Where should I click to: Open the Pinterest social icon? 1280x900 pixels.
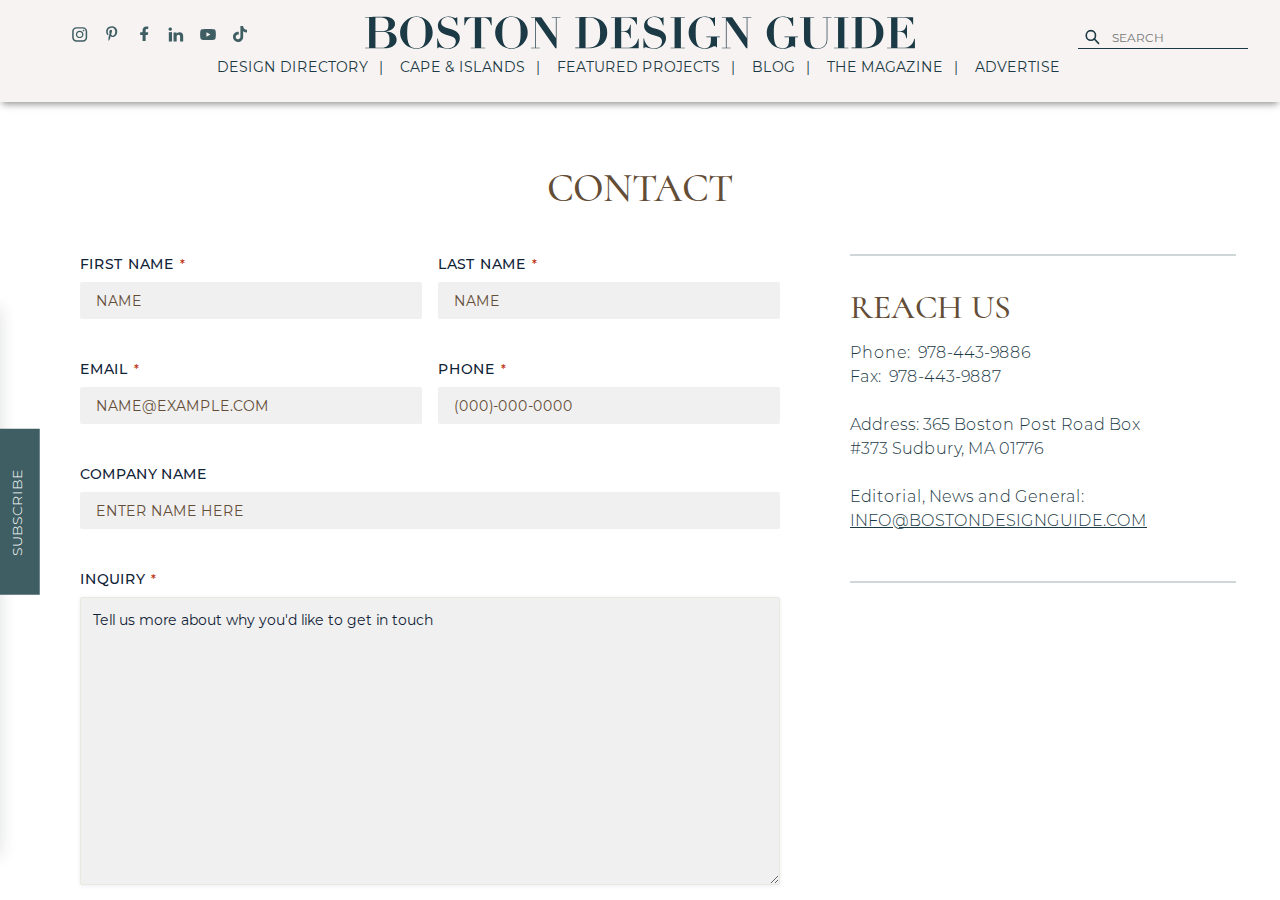112,34
